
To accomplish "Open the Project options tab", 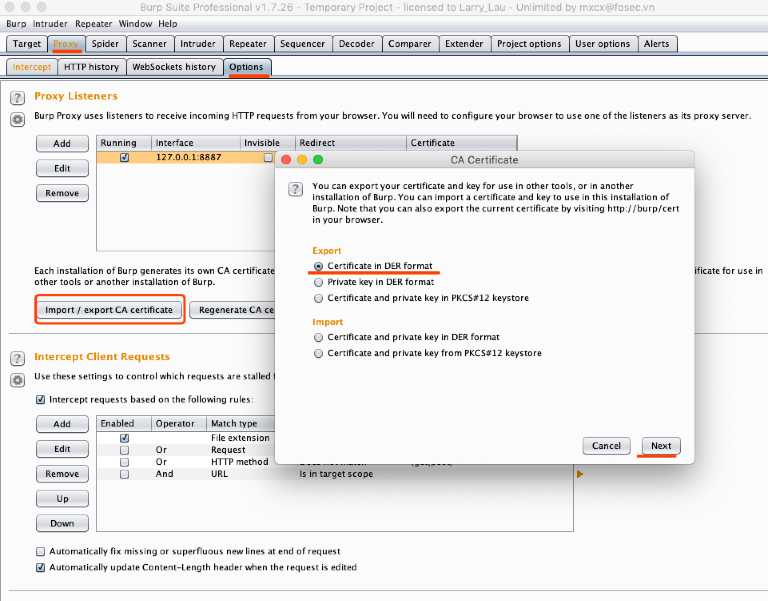I will coord(529,44).
